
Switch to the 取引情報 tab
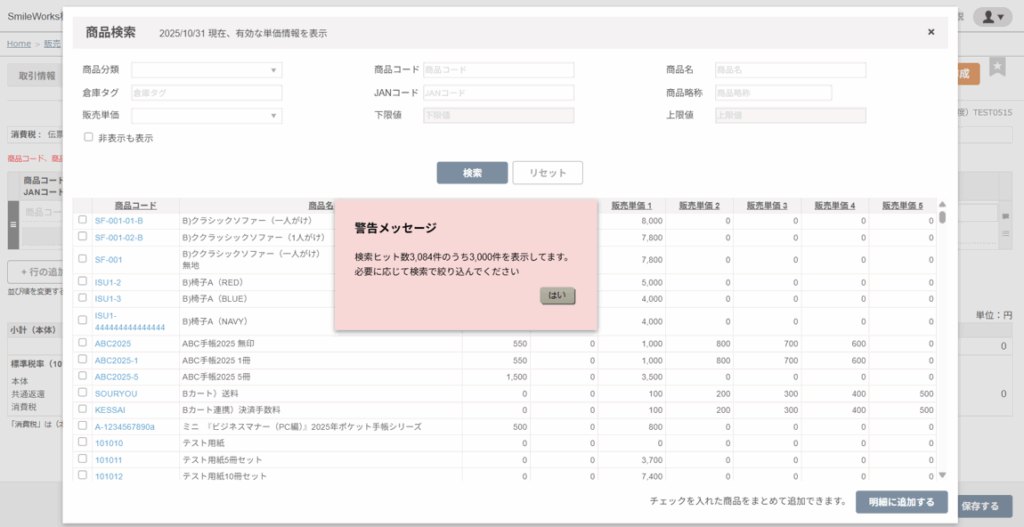click(x=38, y=76)
